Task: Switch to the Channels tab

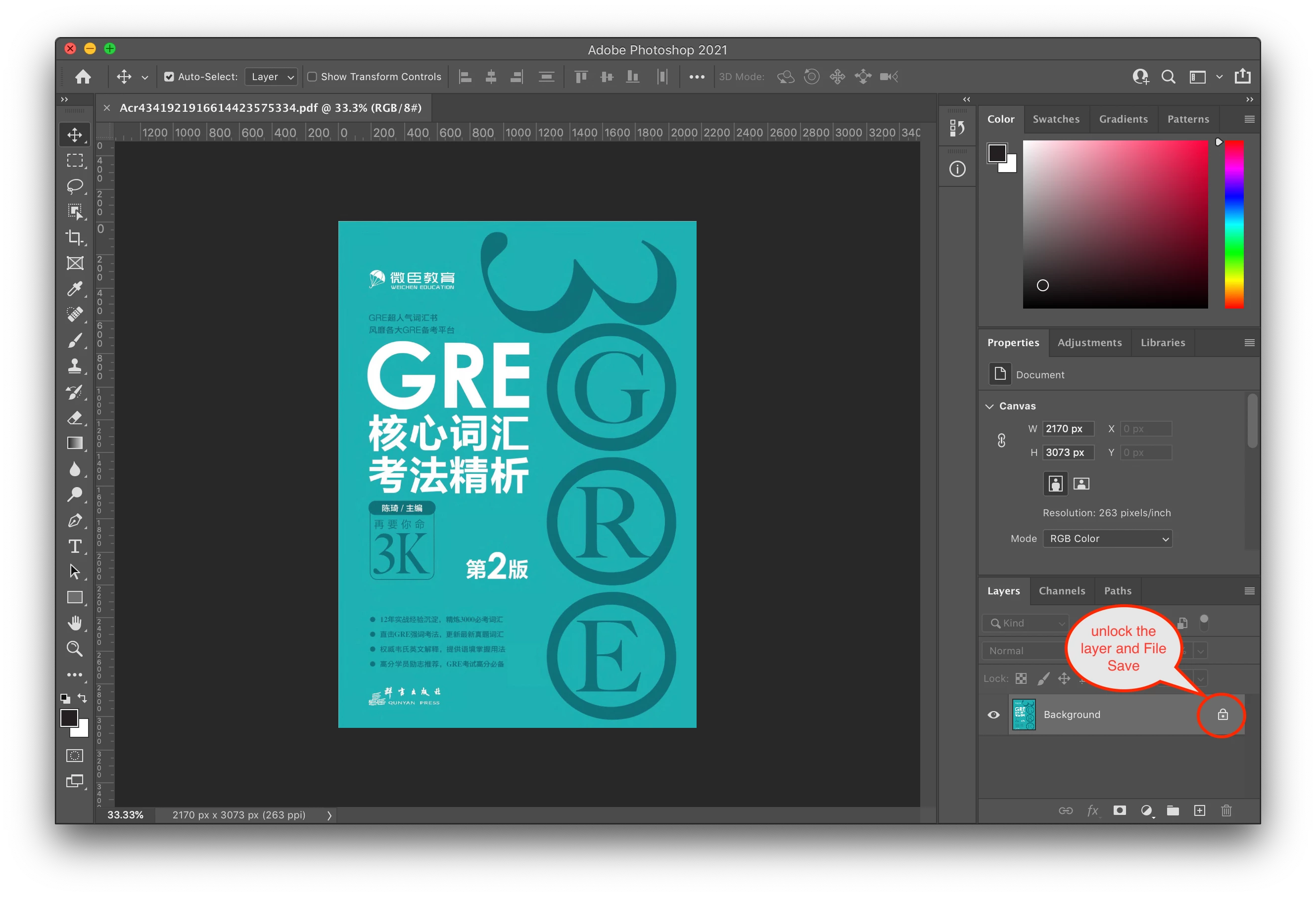Action: (x=1062, y=591)
